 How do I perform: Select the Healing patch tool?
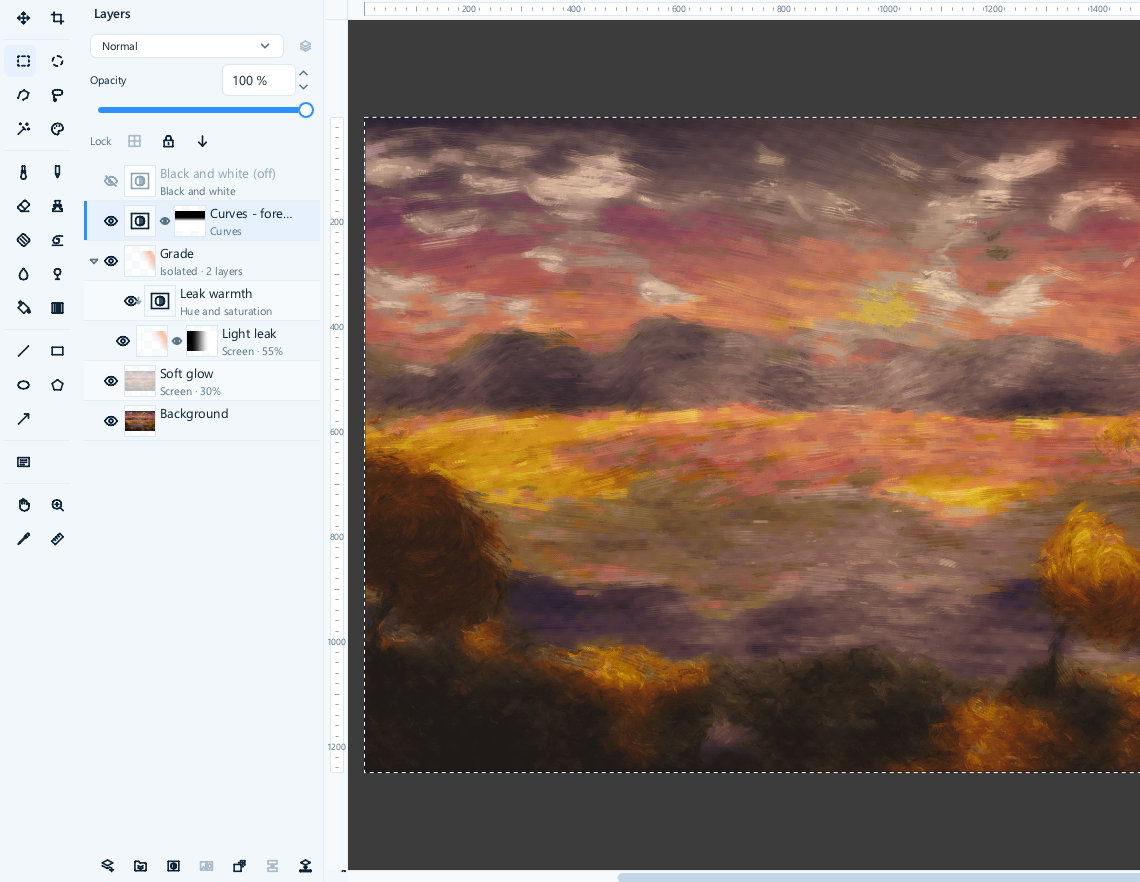click(x=23, y=240)
